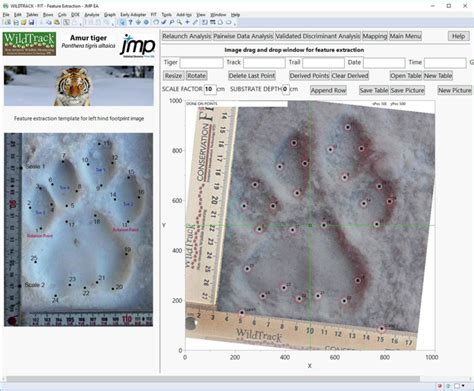Select the question mark help tool
The width and height of the screenshot is (474, 391).
point(130,22)
